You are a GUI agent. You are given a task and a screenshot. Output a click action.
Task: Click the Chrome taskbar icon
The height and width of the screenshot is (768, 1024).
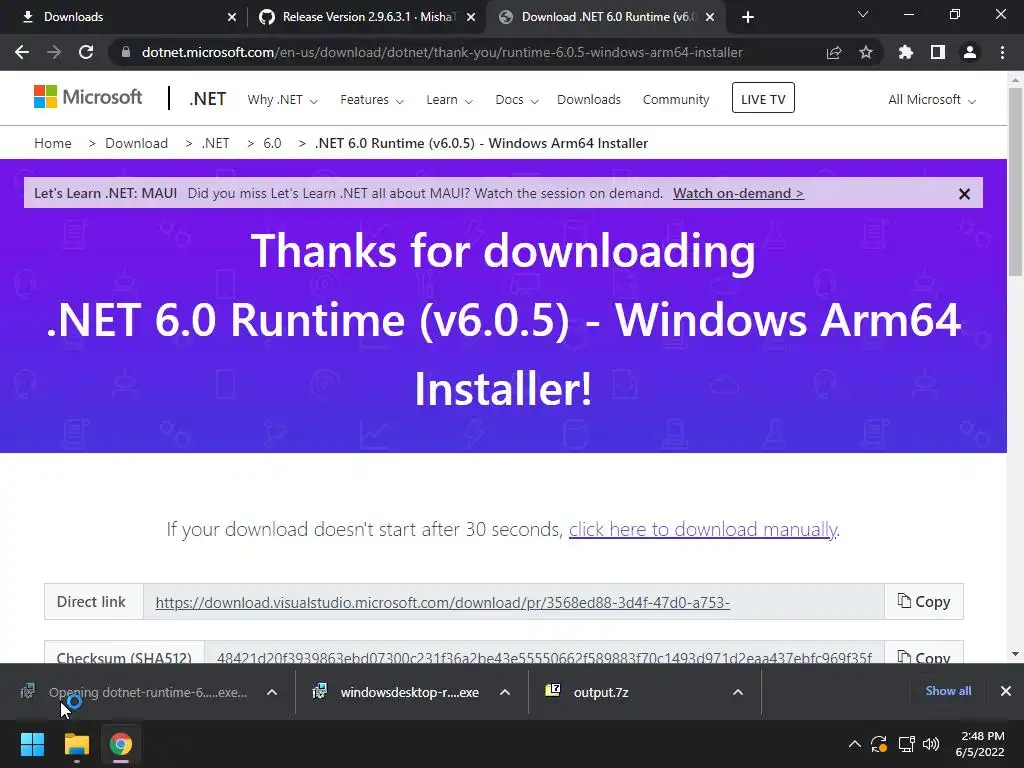[x=121, y=744]
